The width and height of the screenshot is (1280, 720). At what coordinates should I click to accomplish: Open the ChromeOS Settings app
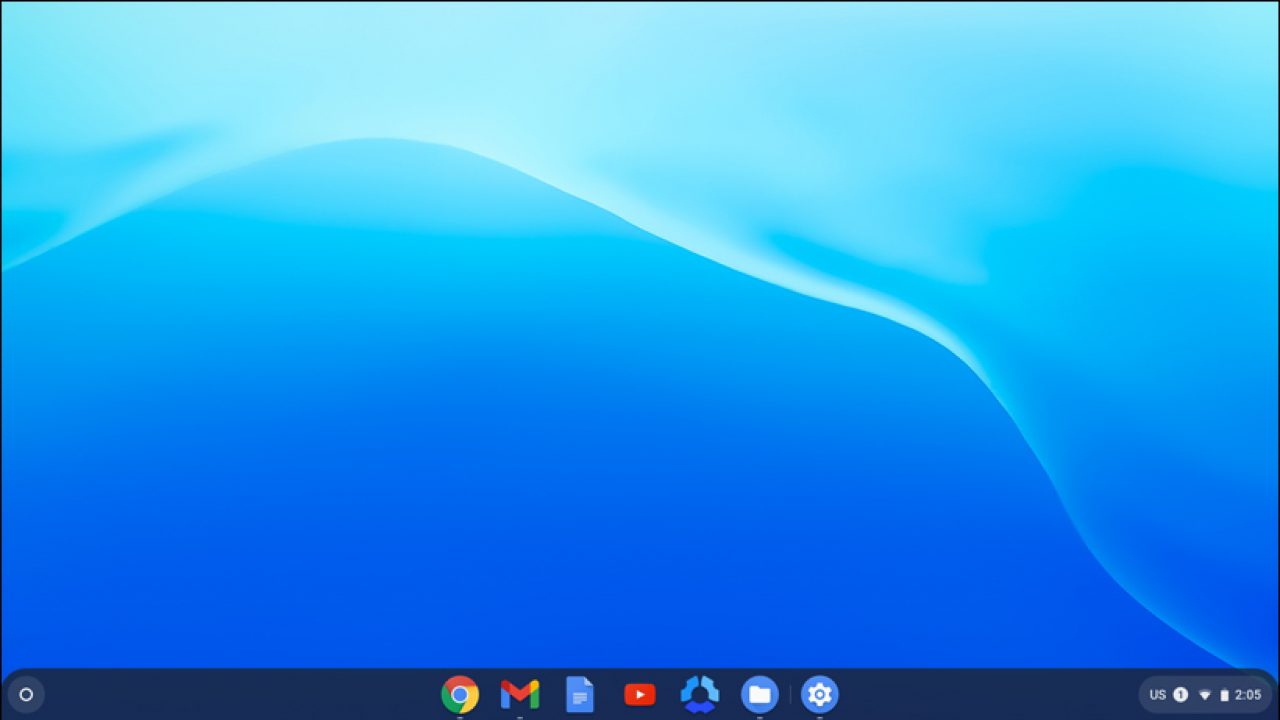(819, 694)
